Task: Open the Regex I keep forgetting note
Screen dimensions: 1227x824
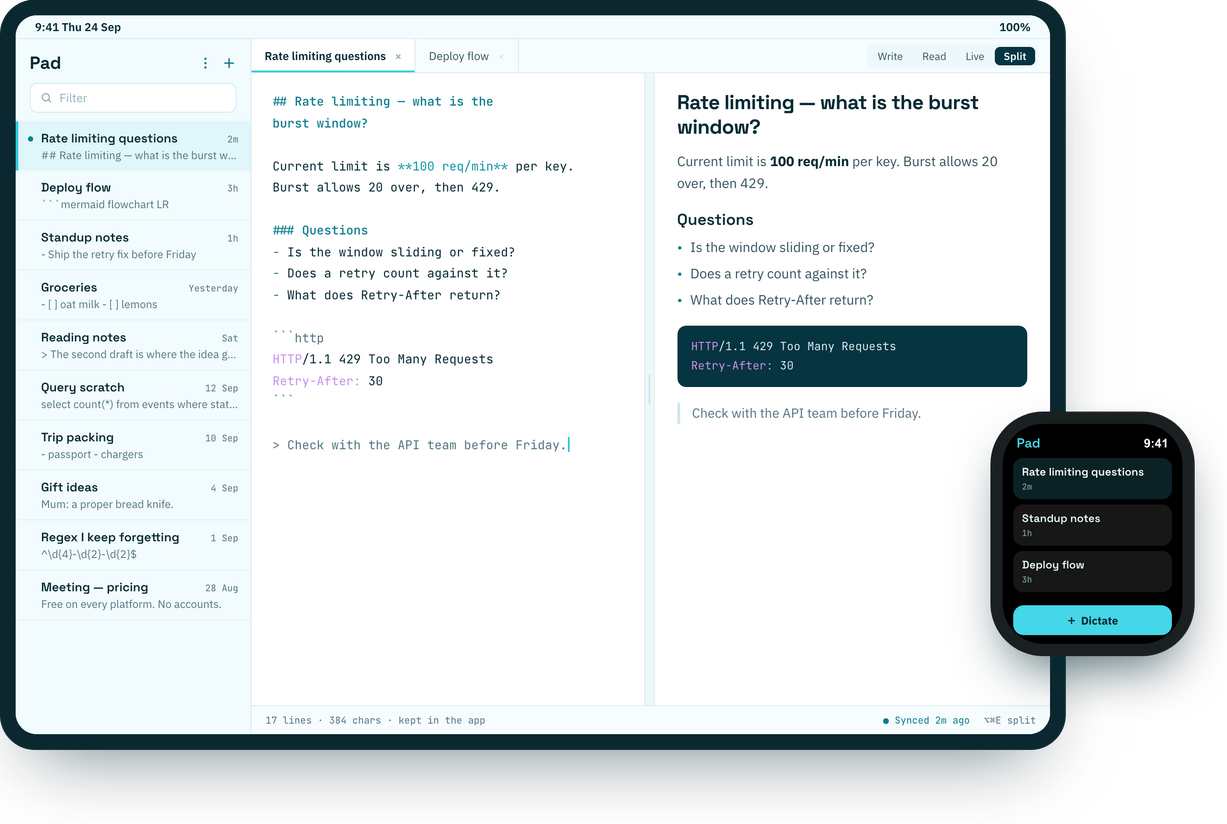Action: [134, 545]
